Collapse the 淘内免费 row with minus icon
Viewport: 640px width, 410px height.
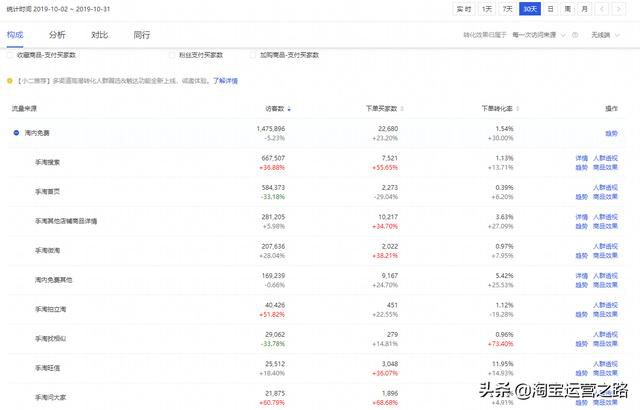click(16, 132)
